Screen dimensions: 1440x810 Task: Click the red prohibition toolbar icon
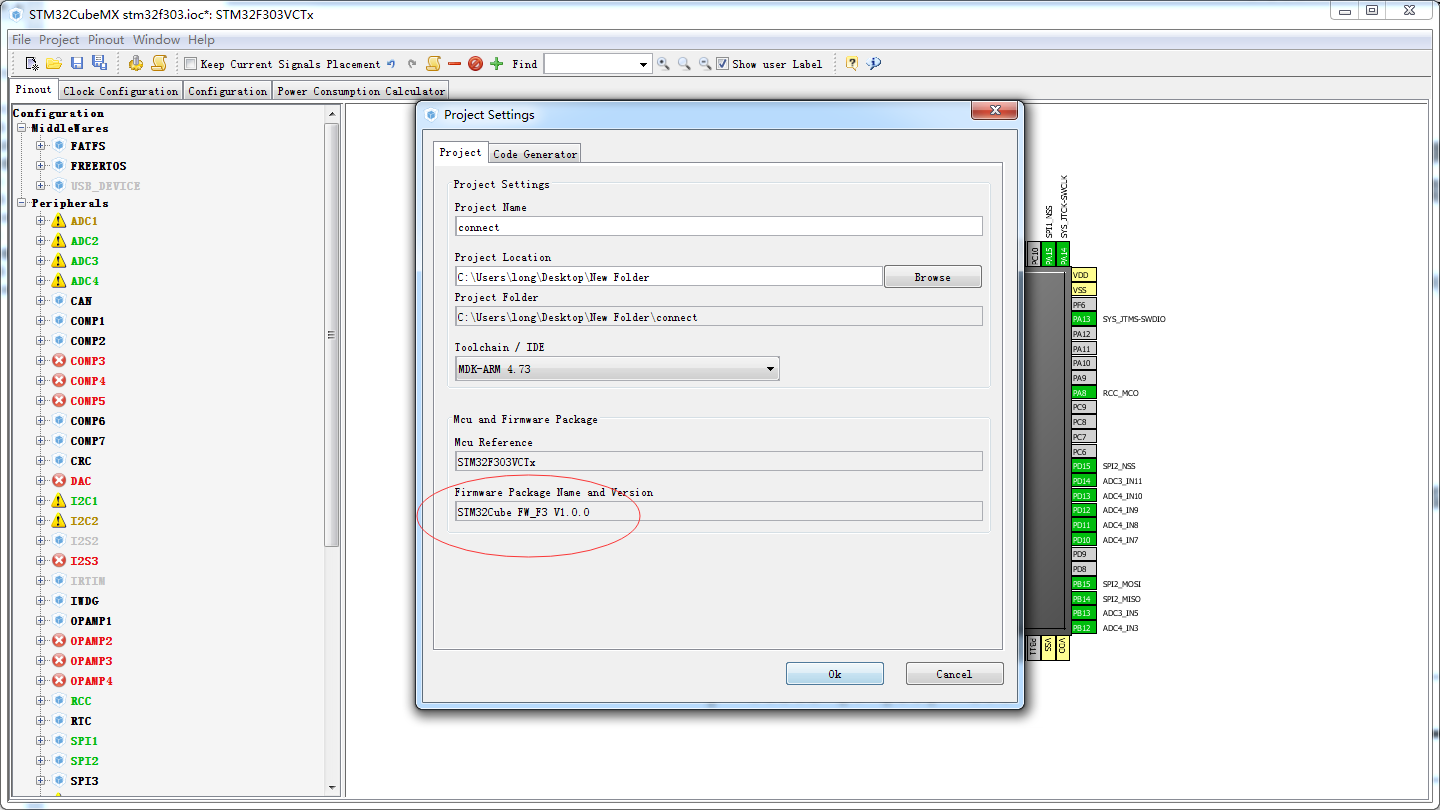pos(475,64)
